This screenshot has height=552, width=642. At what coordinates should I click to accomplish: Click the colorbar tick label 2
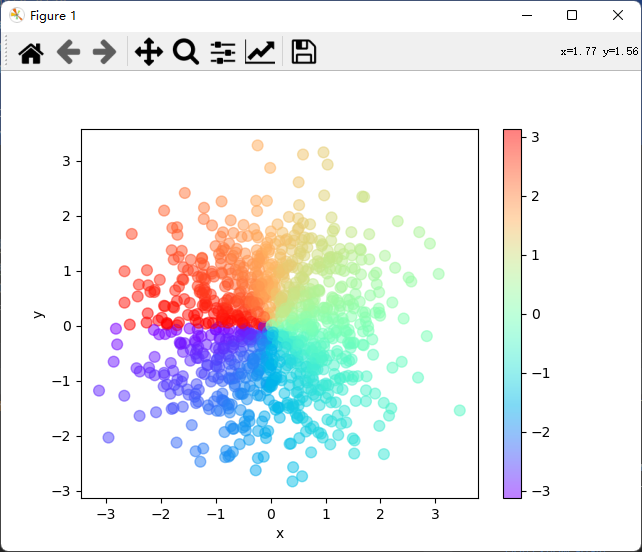click(535, 196)
